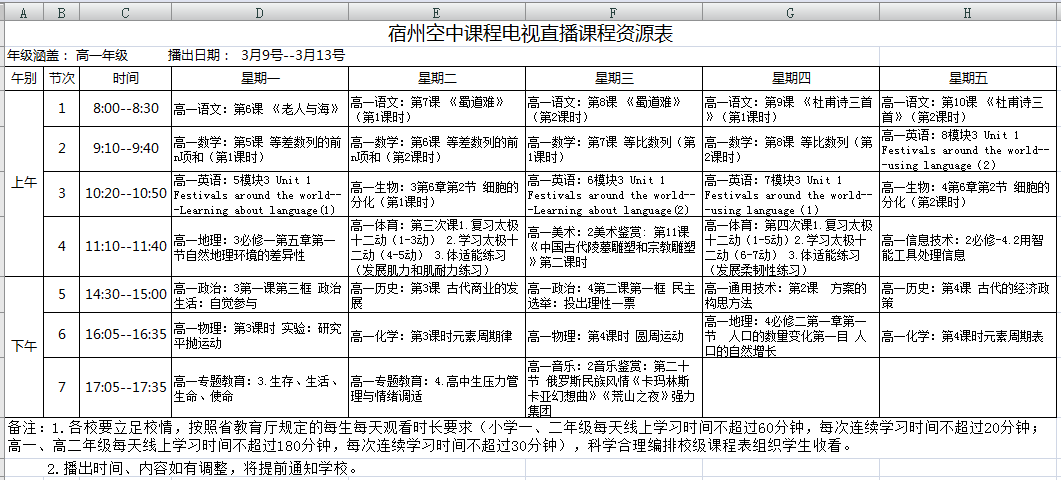Click Monday's 《老人与海》 语文 lesson cell
Viewport: 1061px width, 480px height.
tap(260, 108)
